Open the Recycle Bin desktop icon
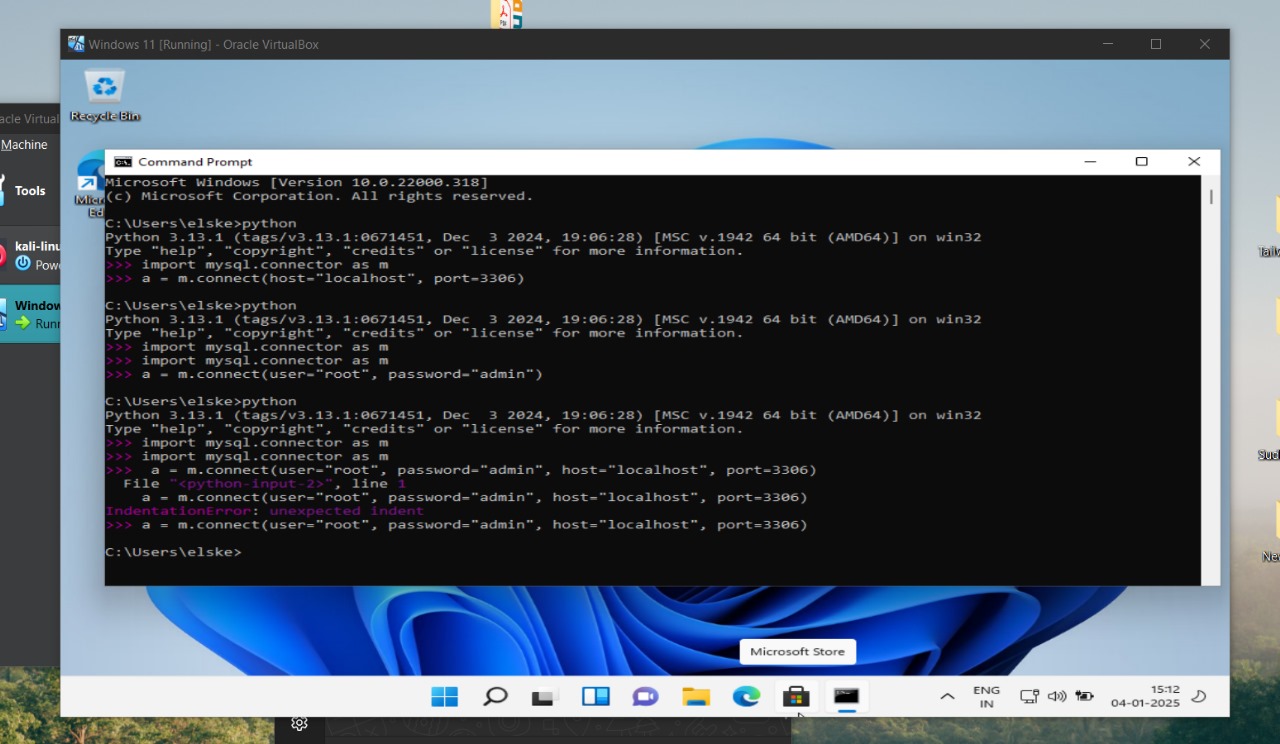The width and height of the screenshot is (1280, 744). click(x=105, y=95)
